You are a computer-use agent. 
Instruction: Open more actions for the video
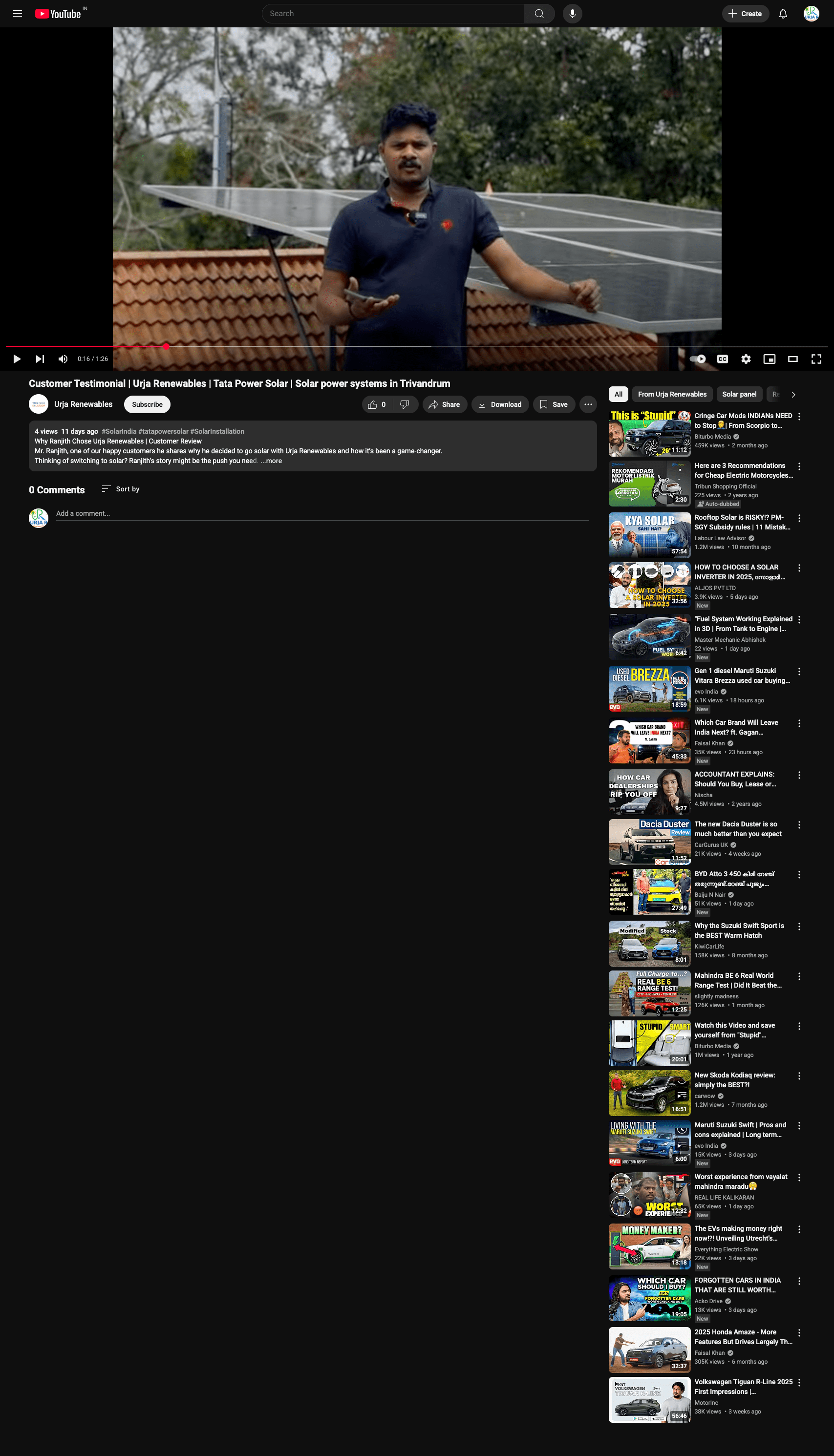click(x=588, y=404)
